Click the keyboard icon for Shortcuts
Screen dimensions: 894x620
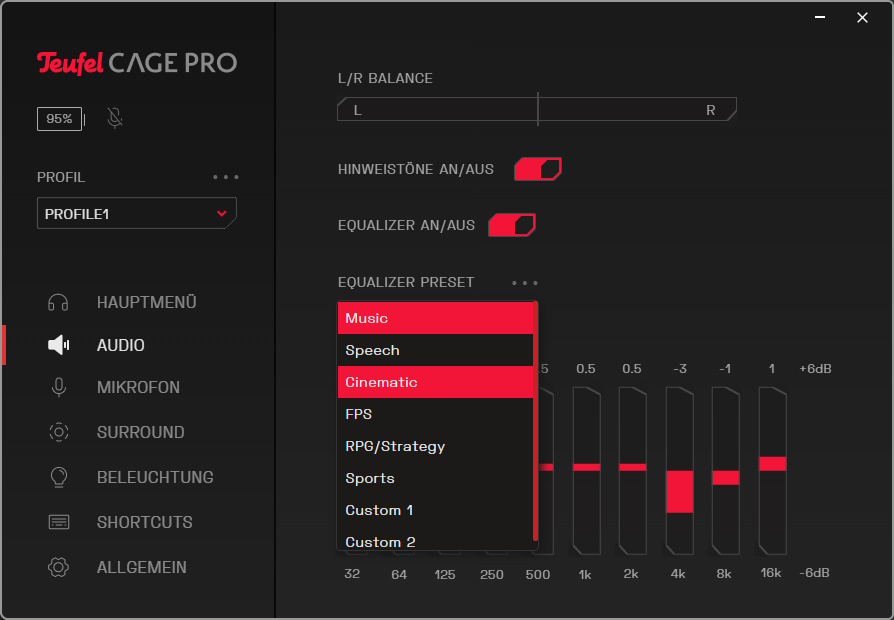tap(58, 522)
